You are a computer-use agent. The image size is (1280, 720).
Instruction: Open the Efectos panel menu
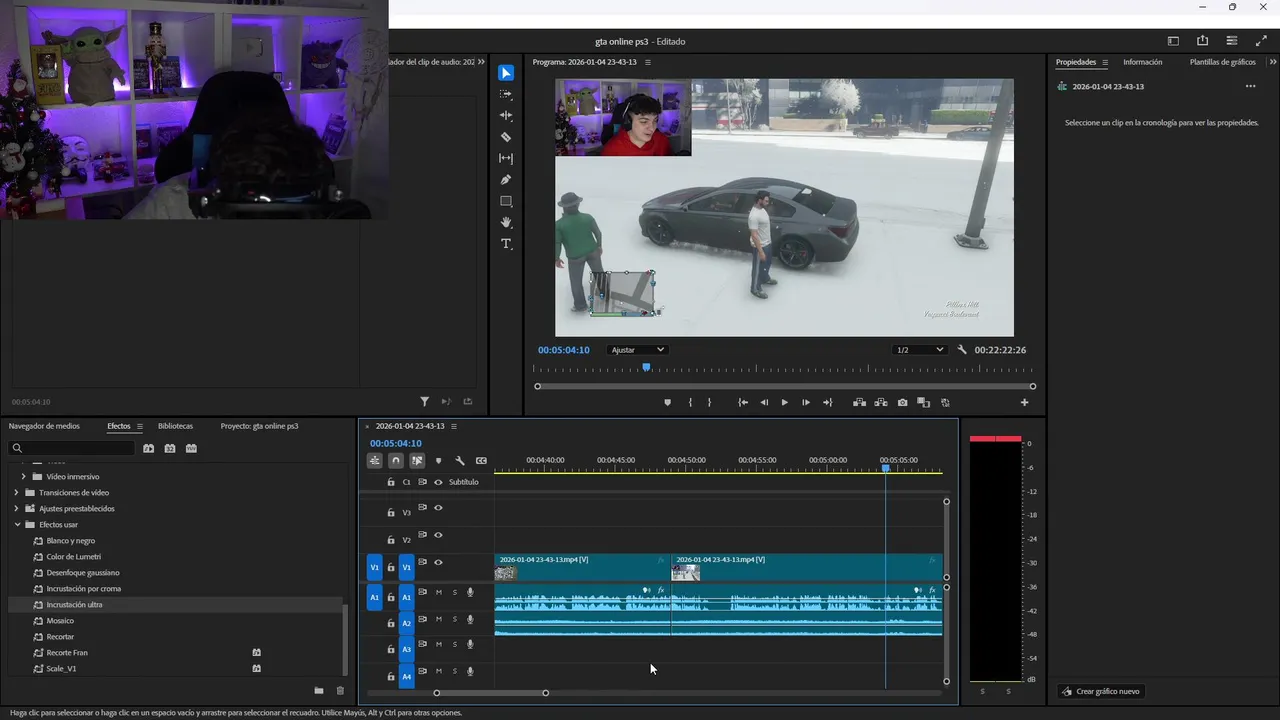(x=140, y=426)
